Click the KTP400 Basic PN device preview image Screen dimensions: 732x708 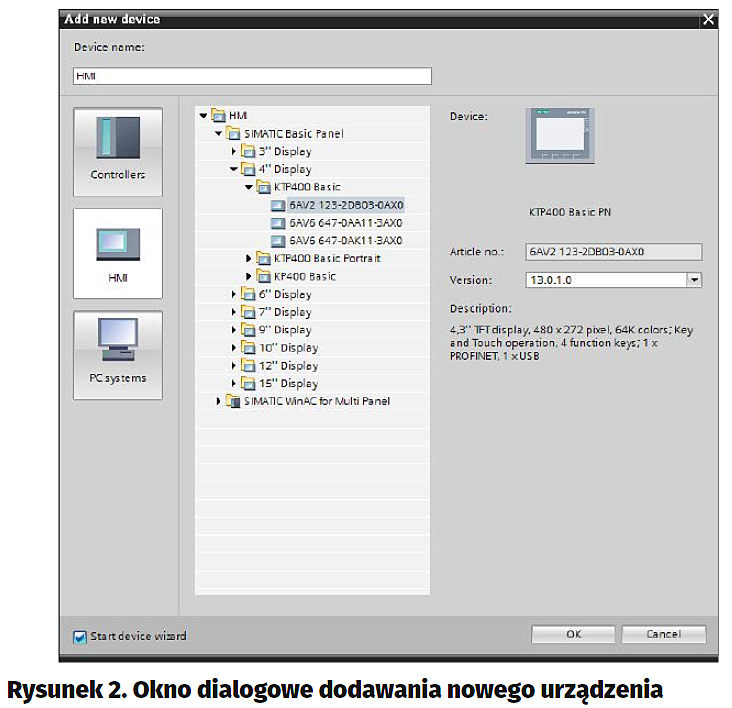(560, 136)
